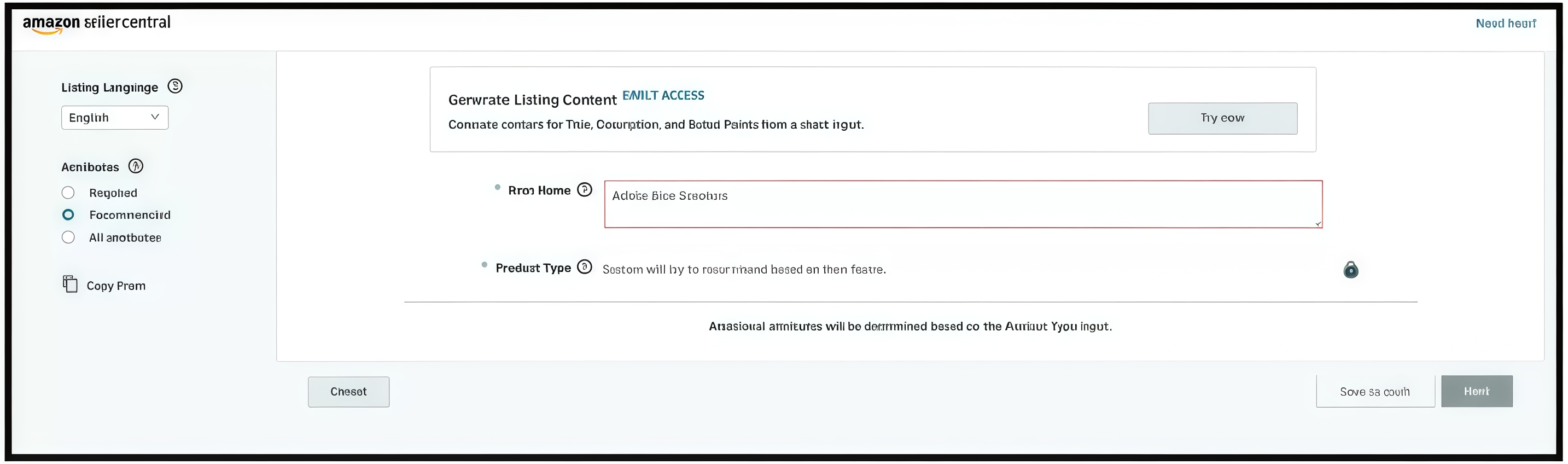Select the All attributes radio option
The image size is (1568, 464).
point(68,237)
